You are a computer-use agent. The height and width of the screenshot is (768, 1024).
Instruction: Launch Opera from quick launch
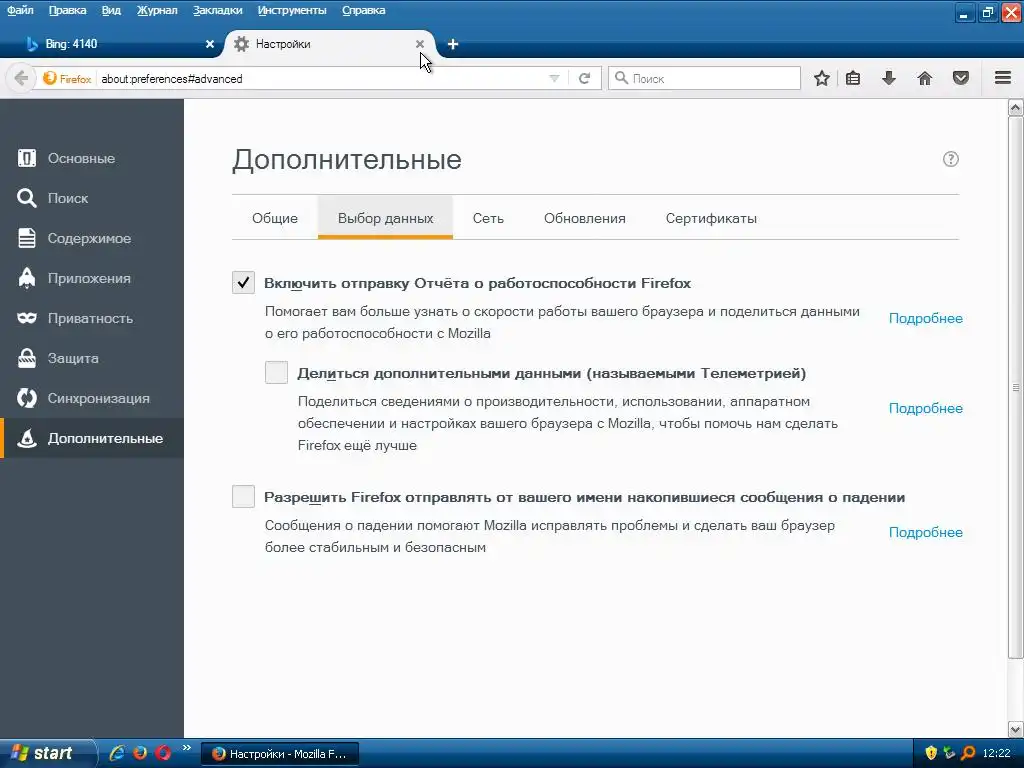click(163, 753)
